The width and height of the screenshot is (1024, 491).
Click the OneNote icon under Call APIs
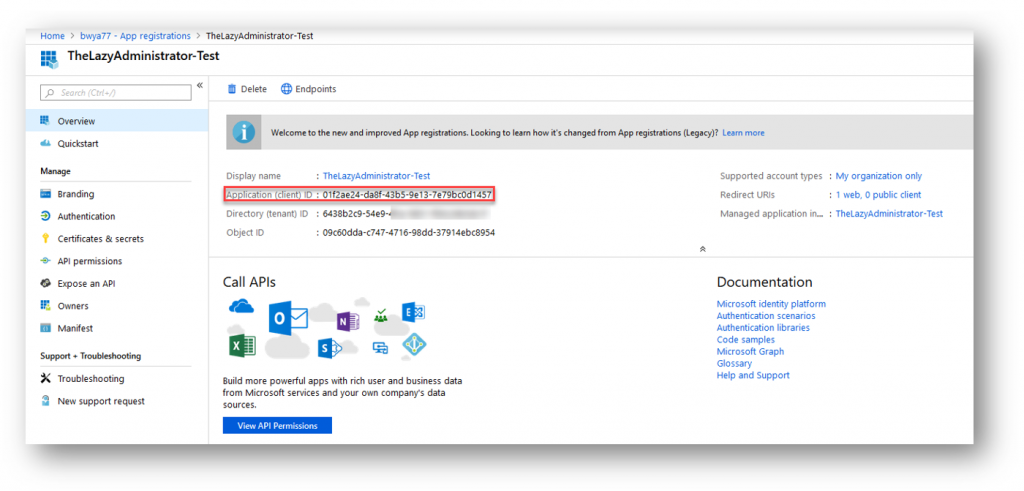[x=348, y=321]
